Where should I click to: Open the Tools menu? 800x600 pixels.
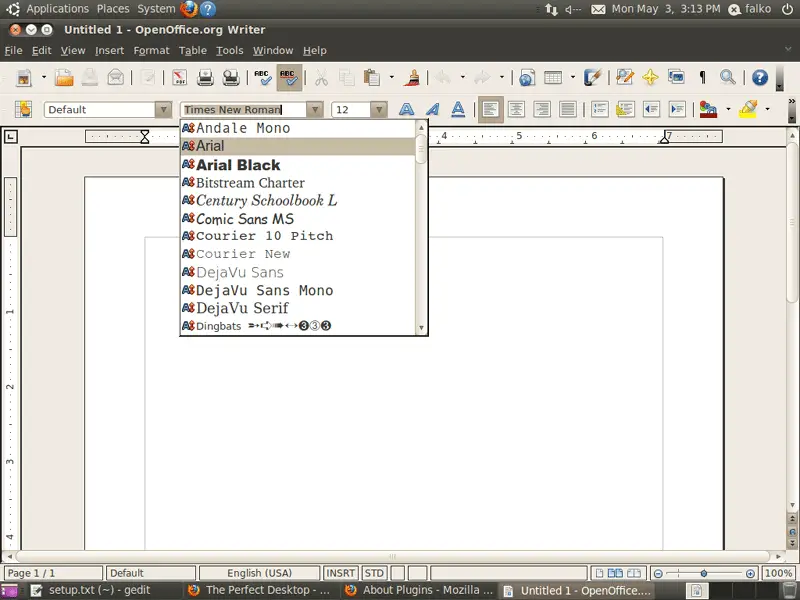(x=230, y=51)
